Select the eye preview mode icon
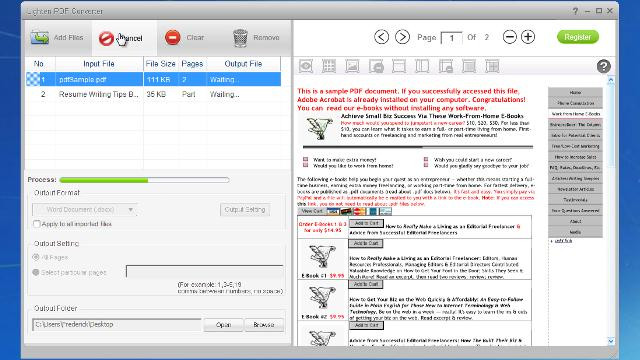Screen dimensions: 640x360 click(x=306, y=66)
